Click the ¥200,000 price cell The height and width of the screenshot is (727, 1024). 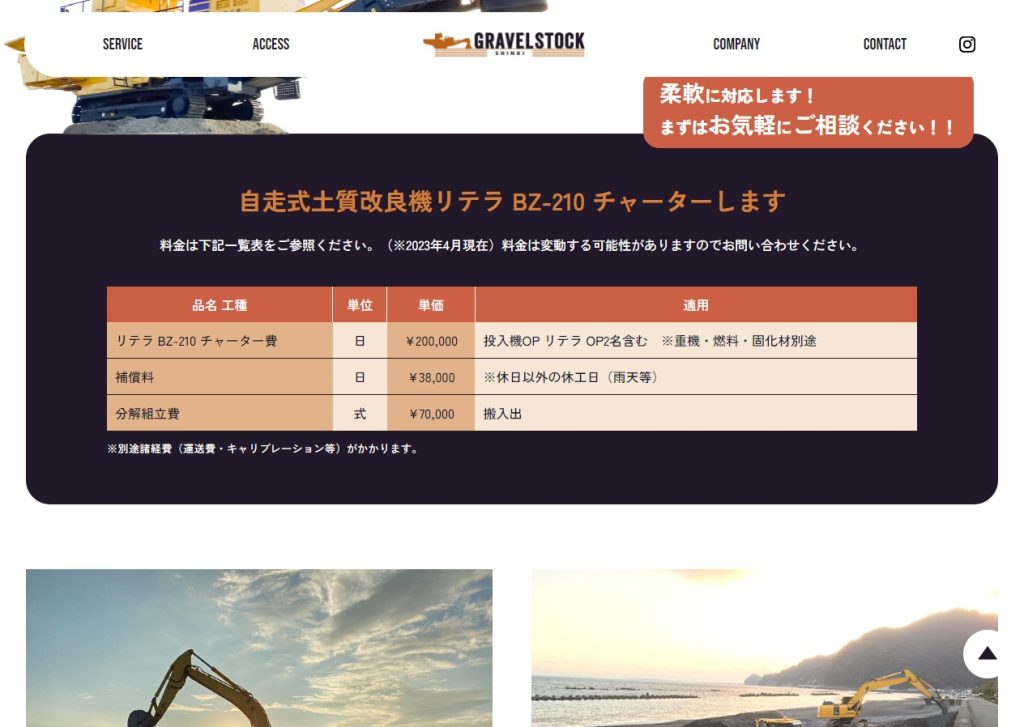click(x=431, y=341)
